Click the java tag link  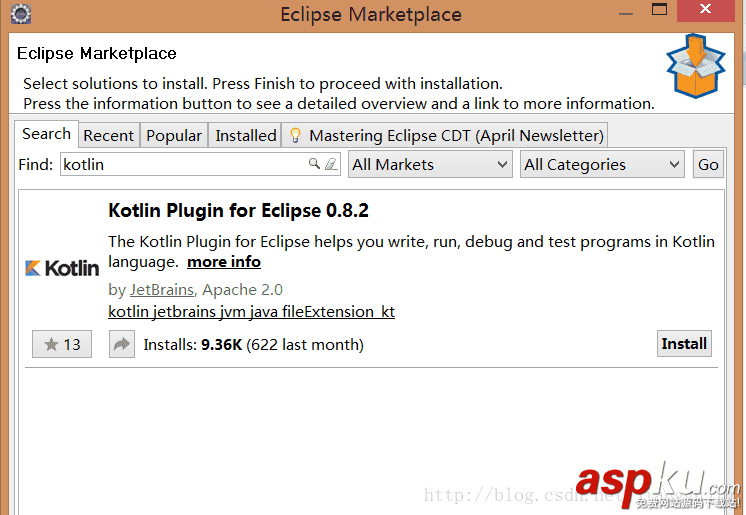[264, 312]
